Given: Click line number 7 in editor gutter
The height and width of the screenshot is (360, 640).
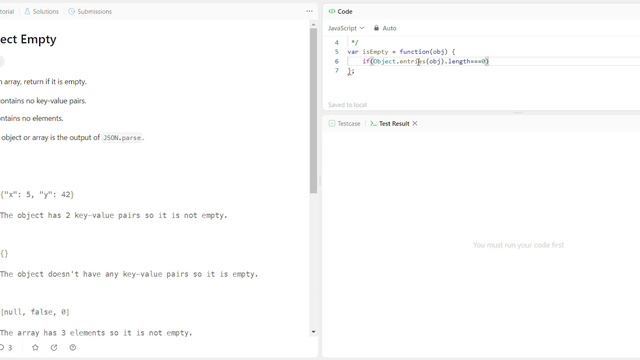Looking at the screenshot, I should (337, 71).
